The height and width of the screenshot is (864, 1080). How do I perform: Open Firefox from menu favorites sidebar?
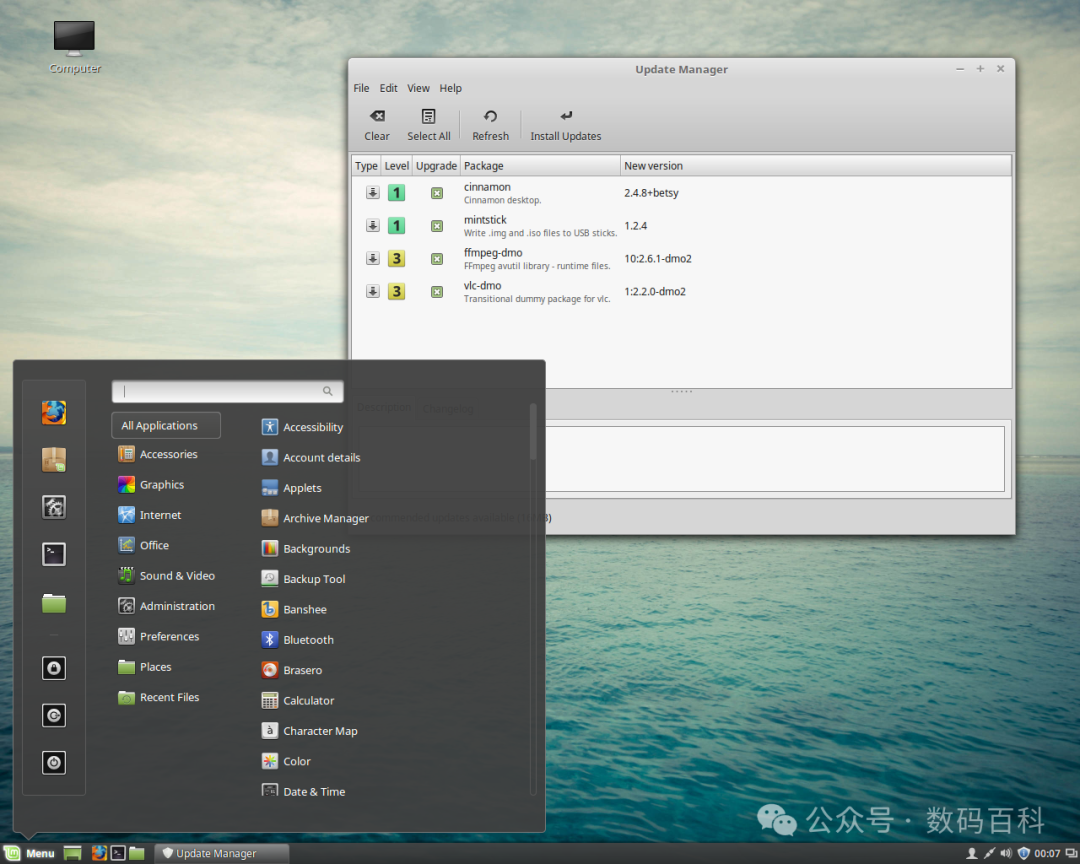tap(54, 412)
